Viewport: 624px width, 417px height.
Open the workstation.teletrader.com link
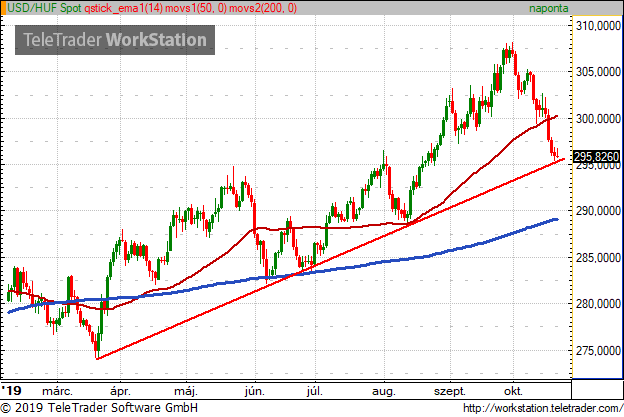(x=543, y=409)
